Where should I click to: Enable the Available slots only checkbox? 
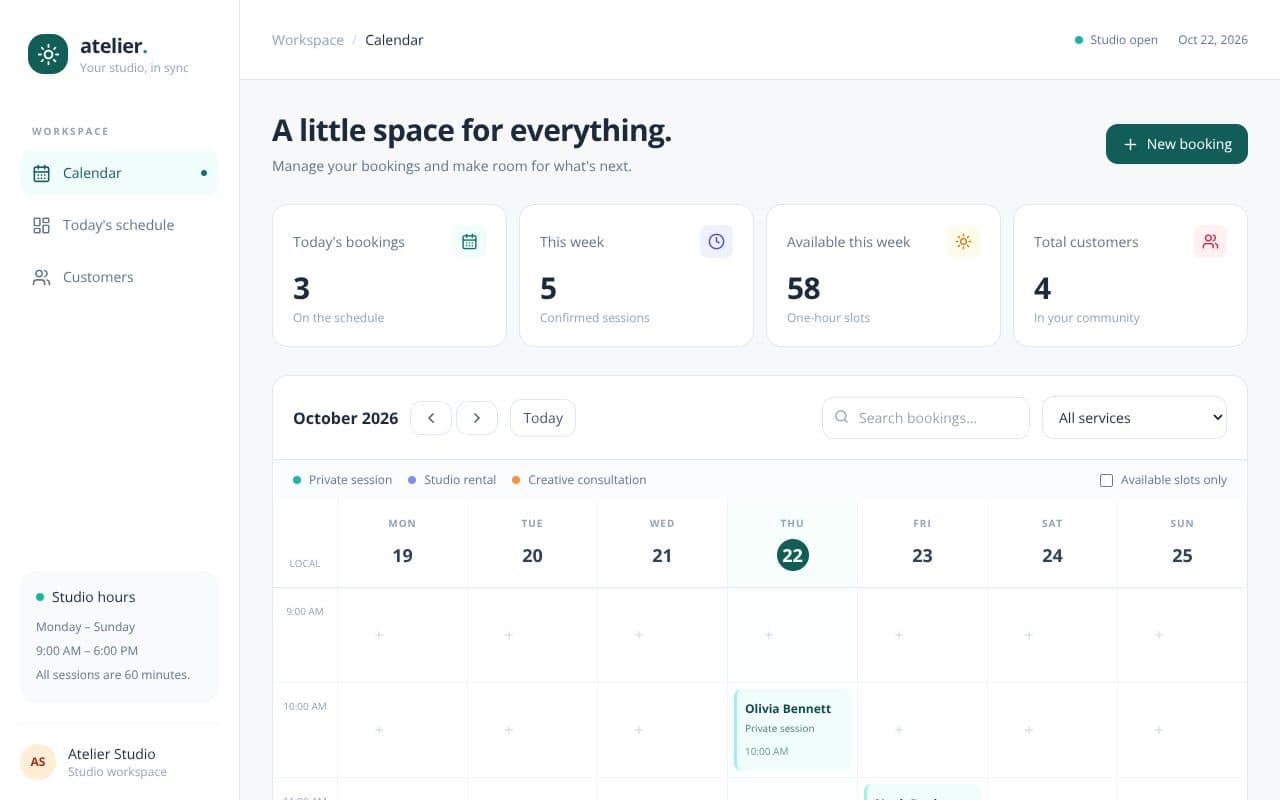click(1106, 480)
